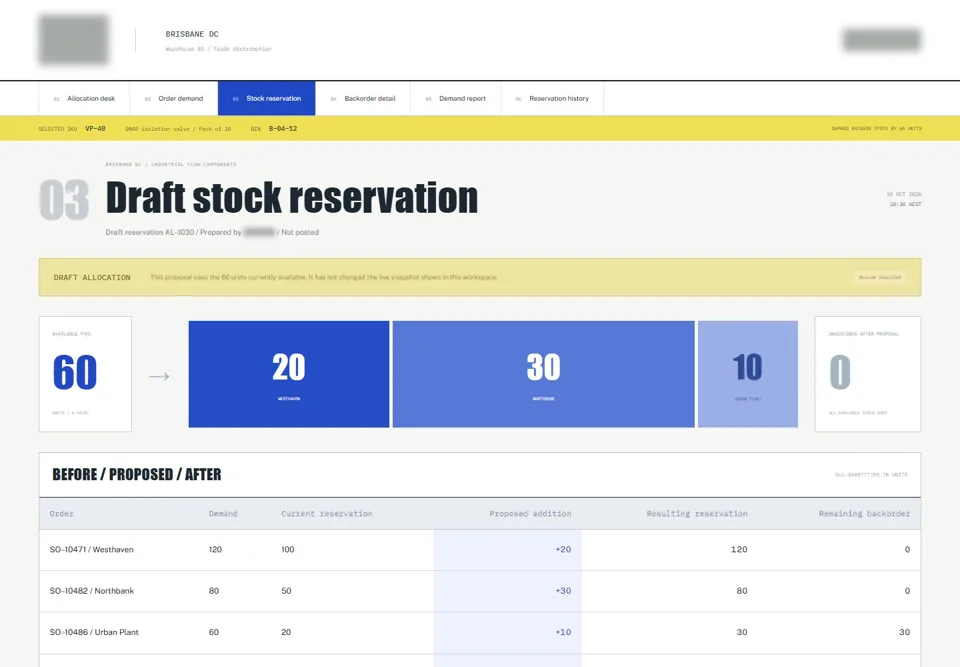Go to the Backorder detail tab

[x=363, y=98]
